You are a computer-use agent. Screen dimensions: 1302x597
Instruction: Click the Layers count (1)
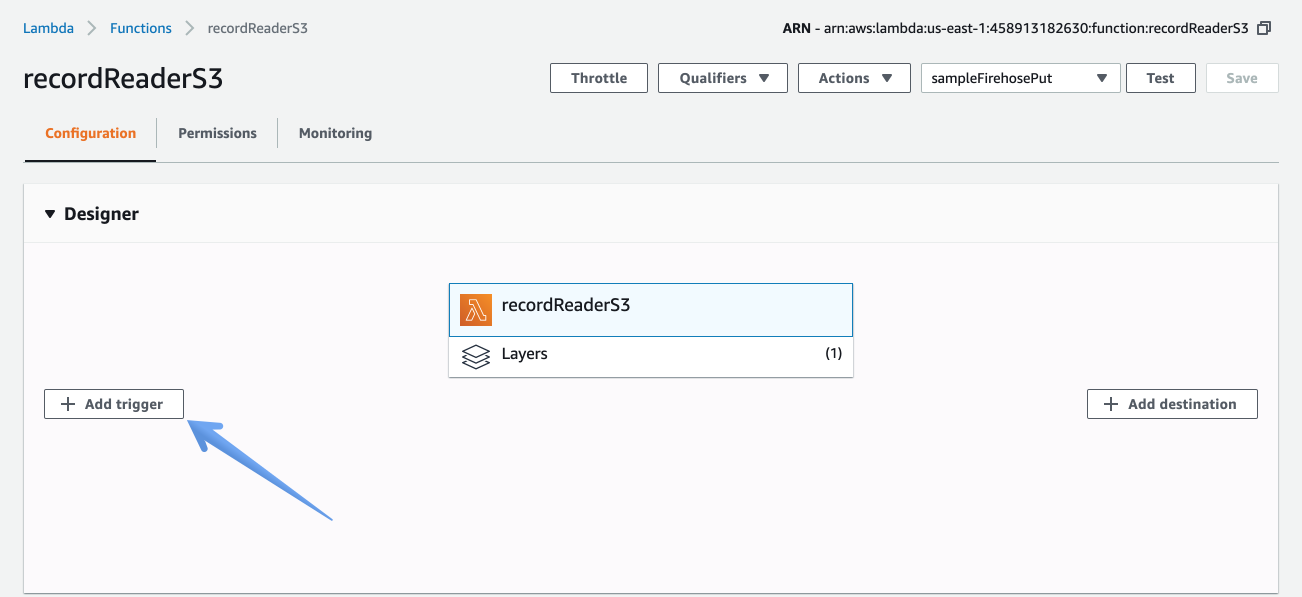pos(833,353)
